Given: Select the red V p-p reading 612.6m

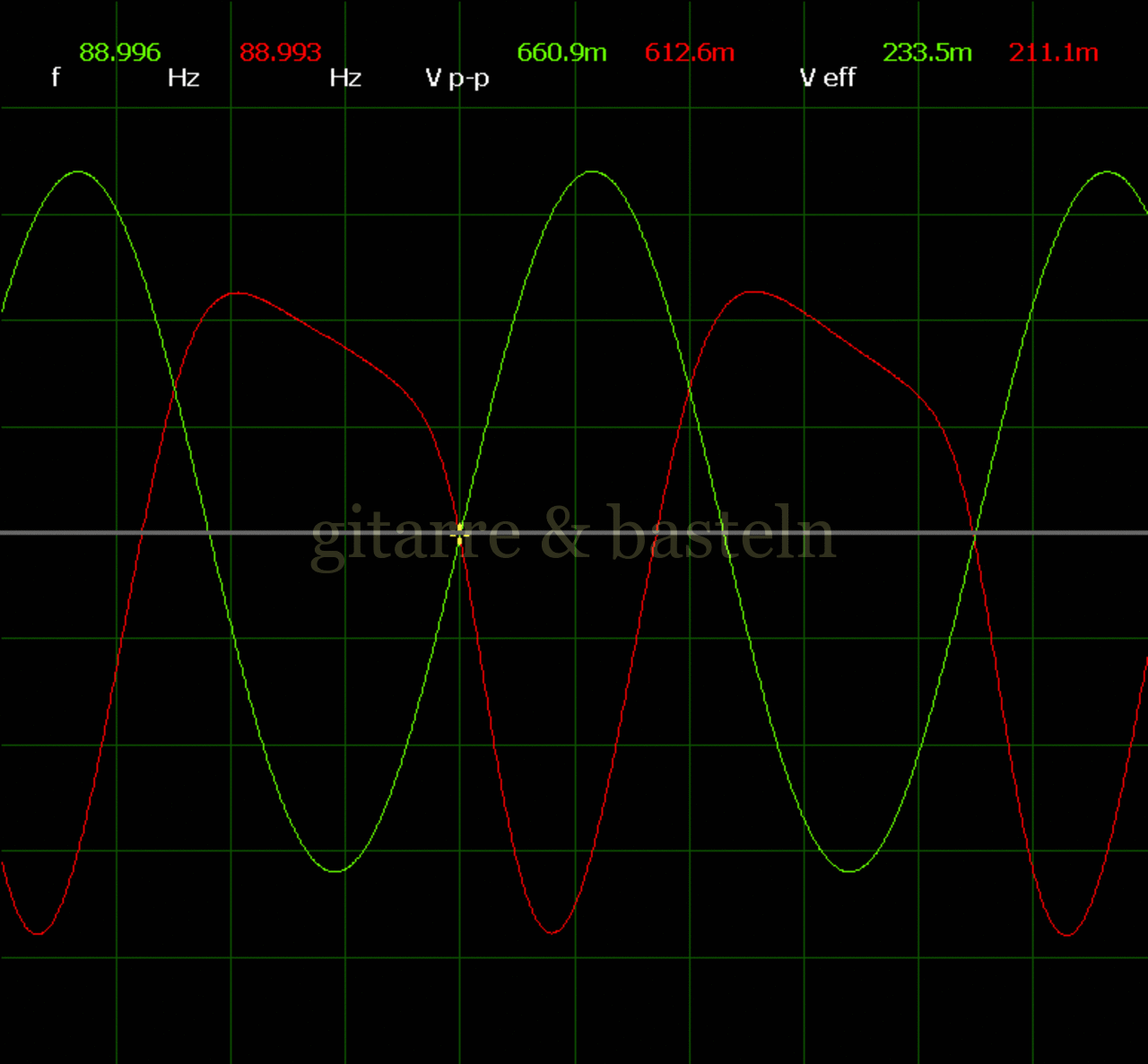Looking at the screenshot, I should point(689,52).
